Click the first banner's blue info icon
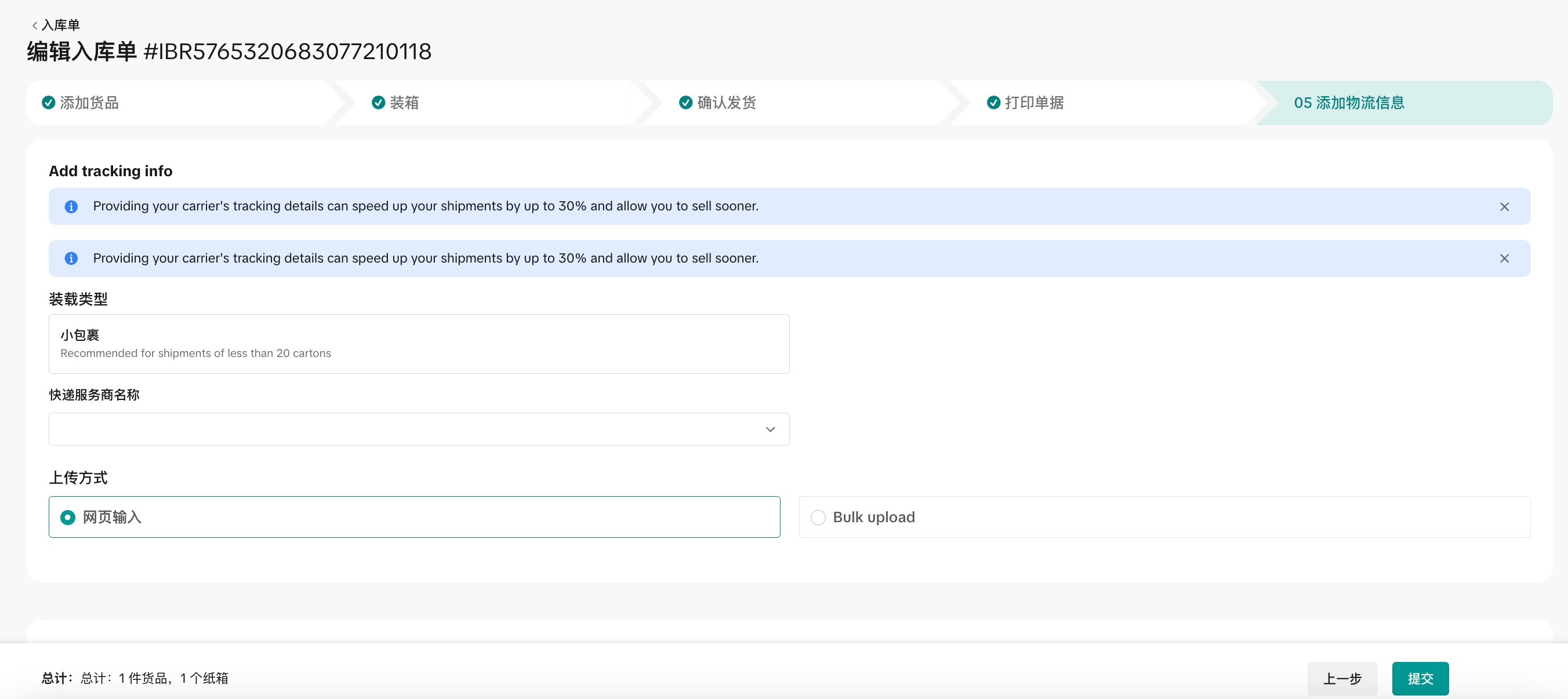This screenshot has width=1568, height=699. point(71,207)
